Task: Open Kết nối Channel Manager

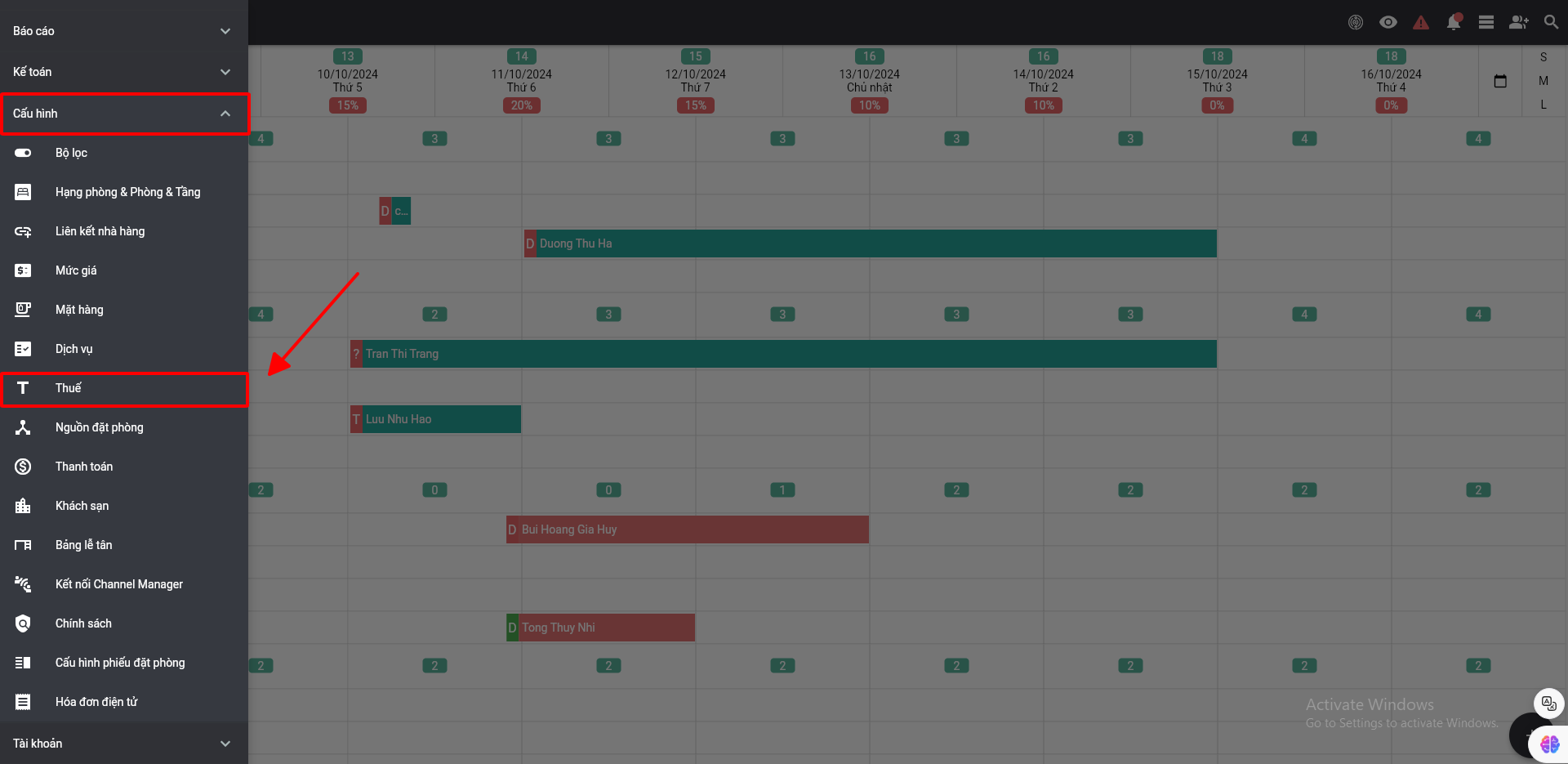Action: coord(124,584)
